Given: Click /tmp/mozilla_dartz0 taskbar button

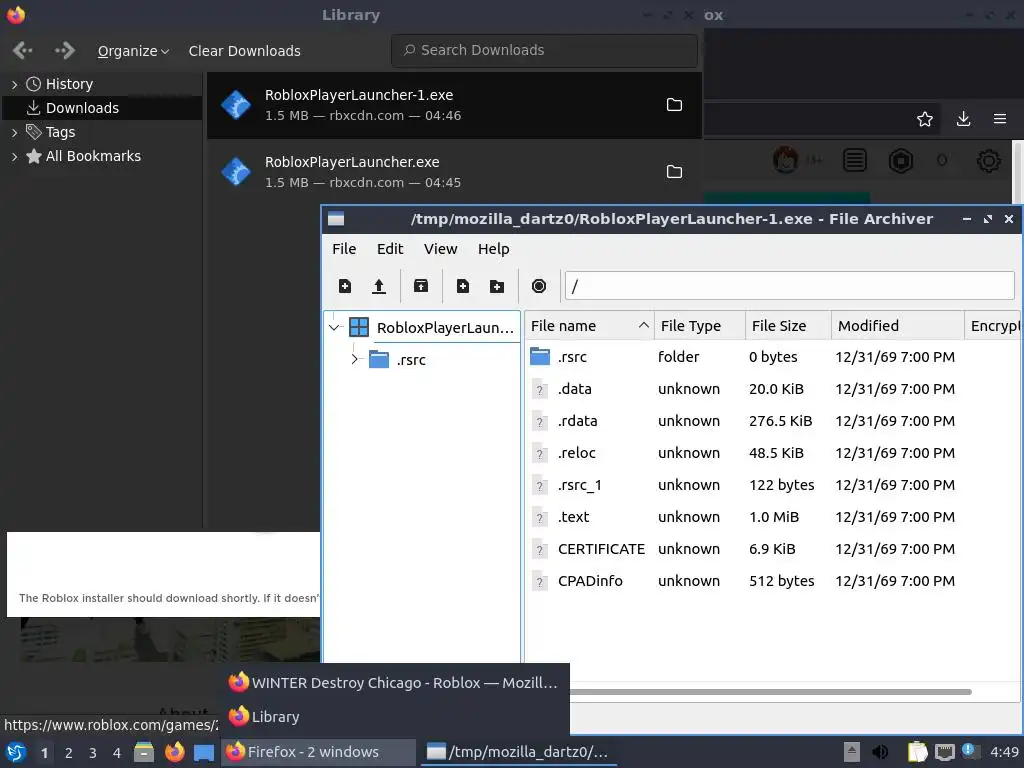Looking at the screenshot, I should click(519, 752).
